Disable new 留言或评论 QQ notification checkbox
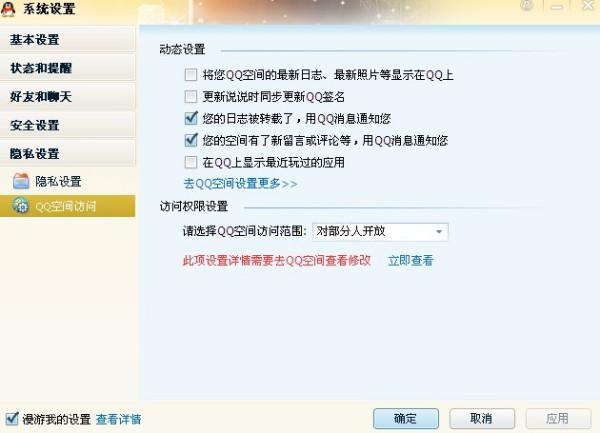600x433 pixels. pyautogui.click(x=191, y=140)
